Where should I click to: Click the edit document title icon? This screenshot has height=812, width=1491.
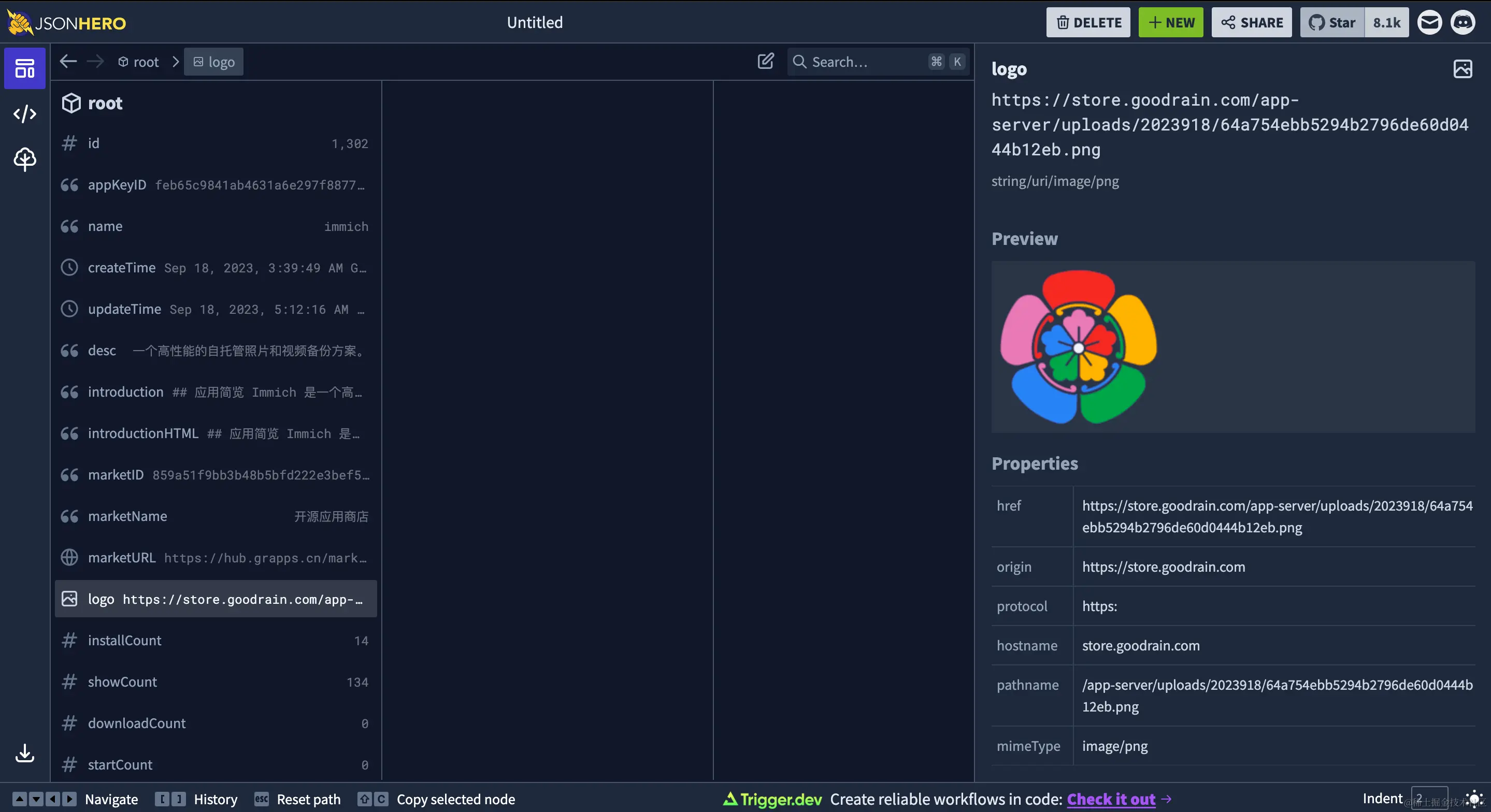pos(765,61)
